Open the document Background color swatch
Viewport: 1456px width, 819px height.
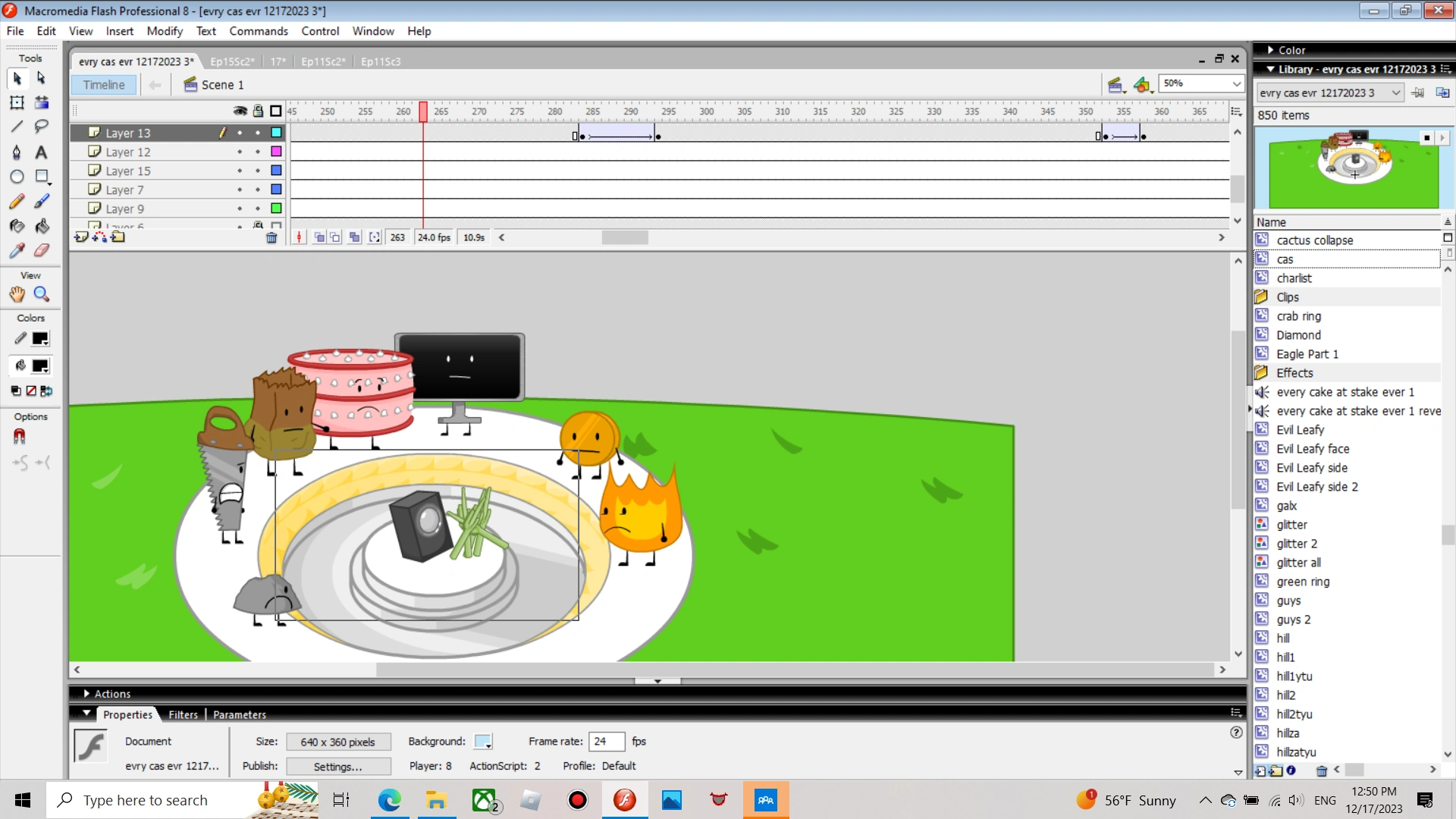483,742
